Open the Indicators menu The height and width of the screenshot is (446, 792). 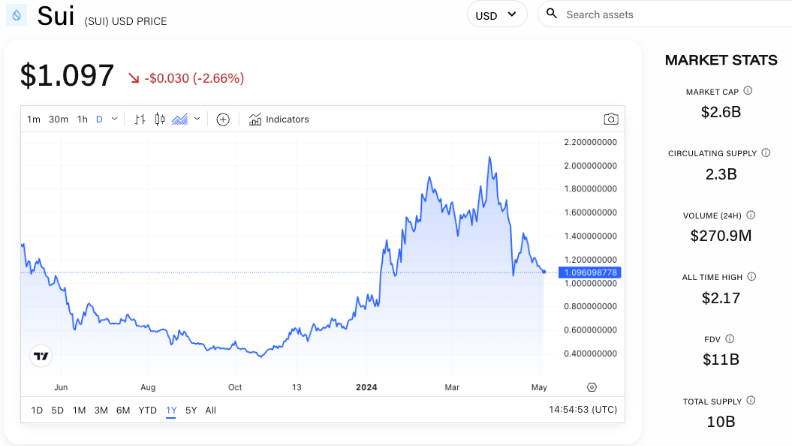coord(279,119)
